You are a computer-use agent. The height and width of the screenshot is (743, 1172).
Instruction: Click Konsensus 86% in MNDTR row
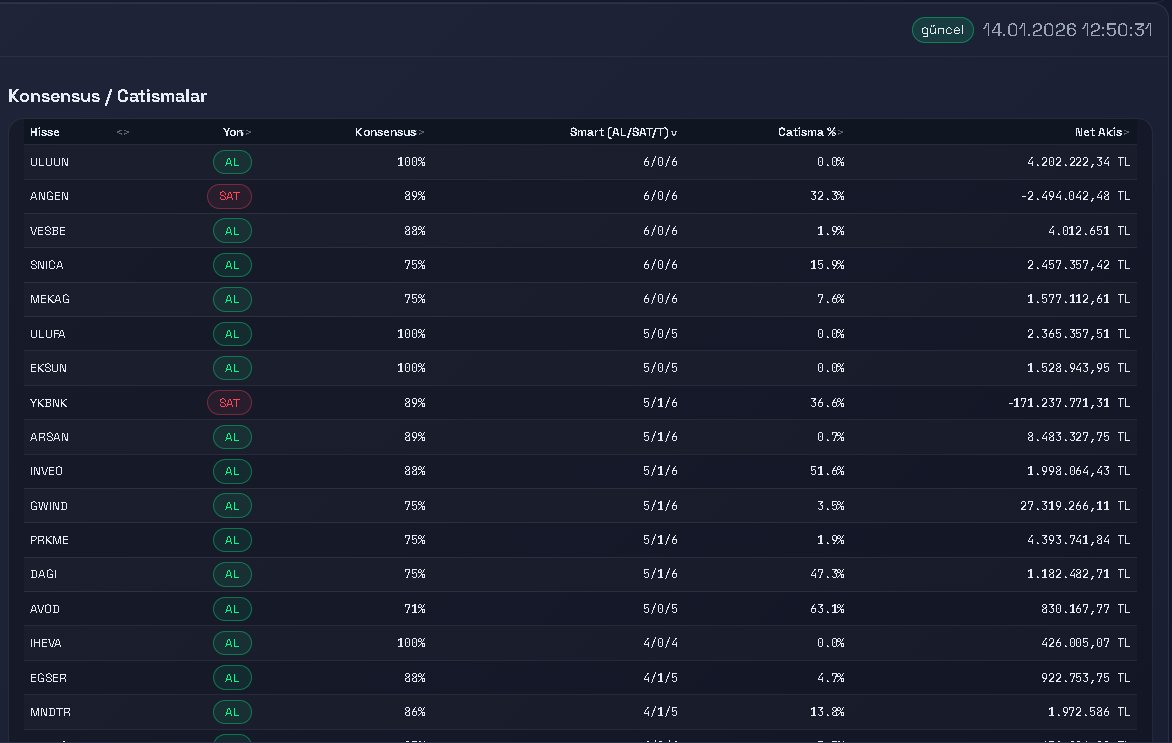point(415,712)
